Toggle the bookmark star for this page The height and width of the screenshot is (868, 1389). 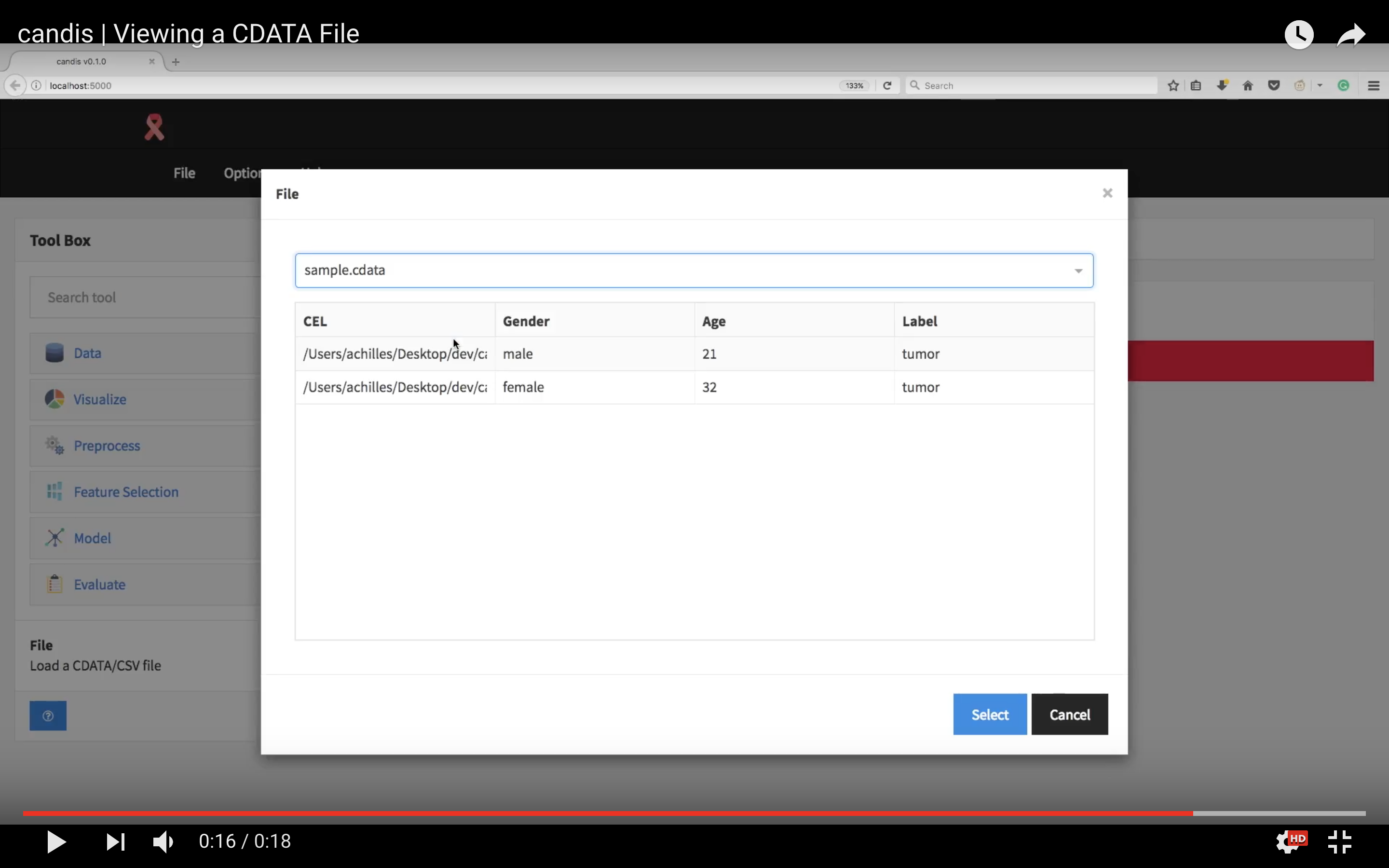point(1172,85)
